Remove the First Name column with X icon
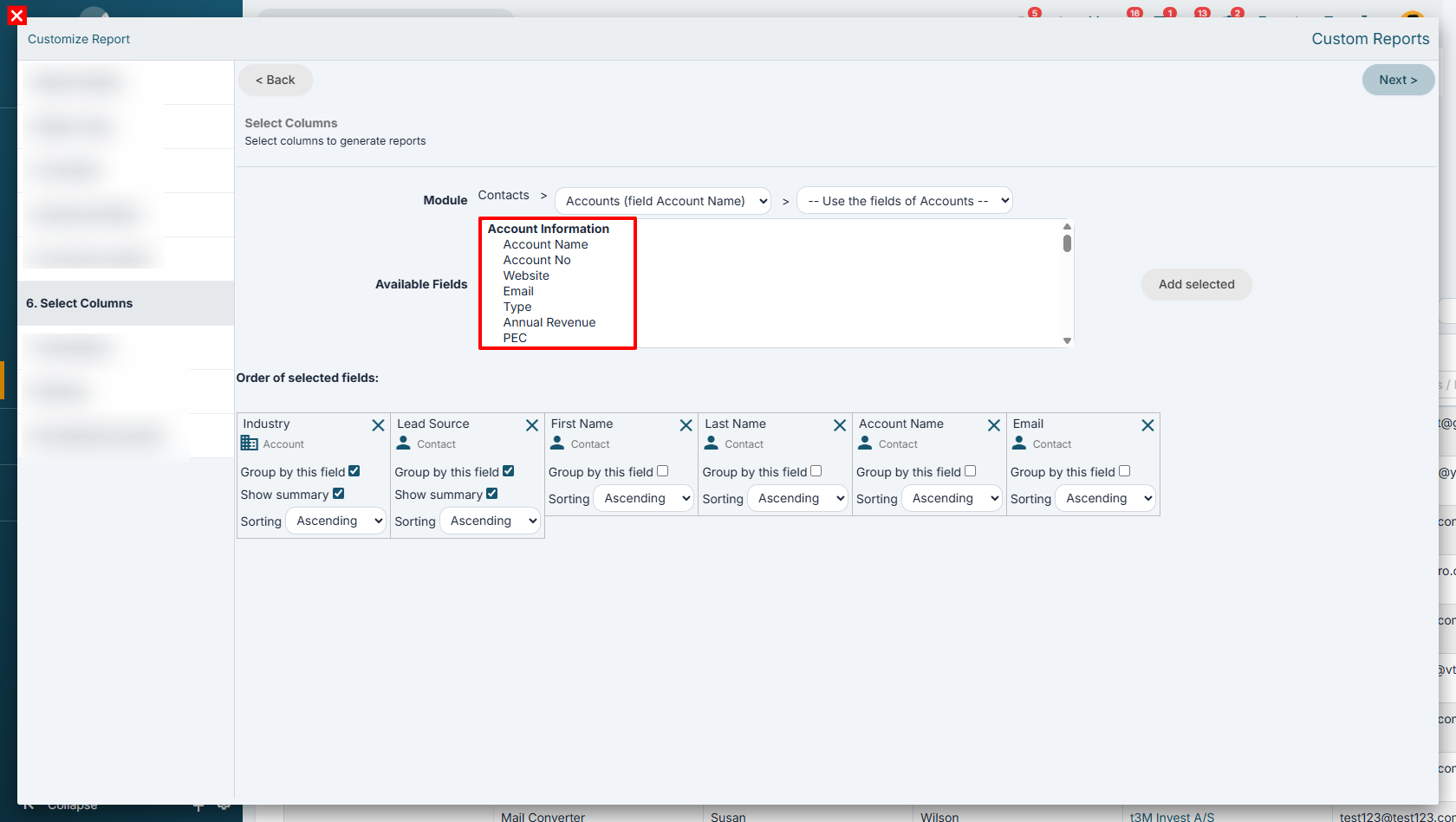The image size is (1456, 822). pos(686,425)
